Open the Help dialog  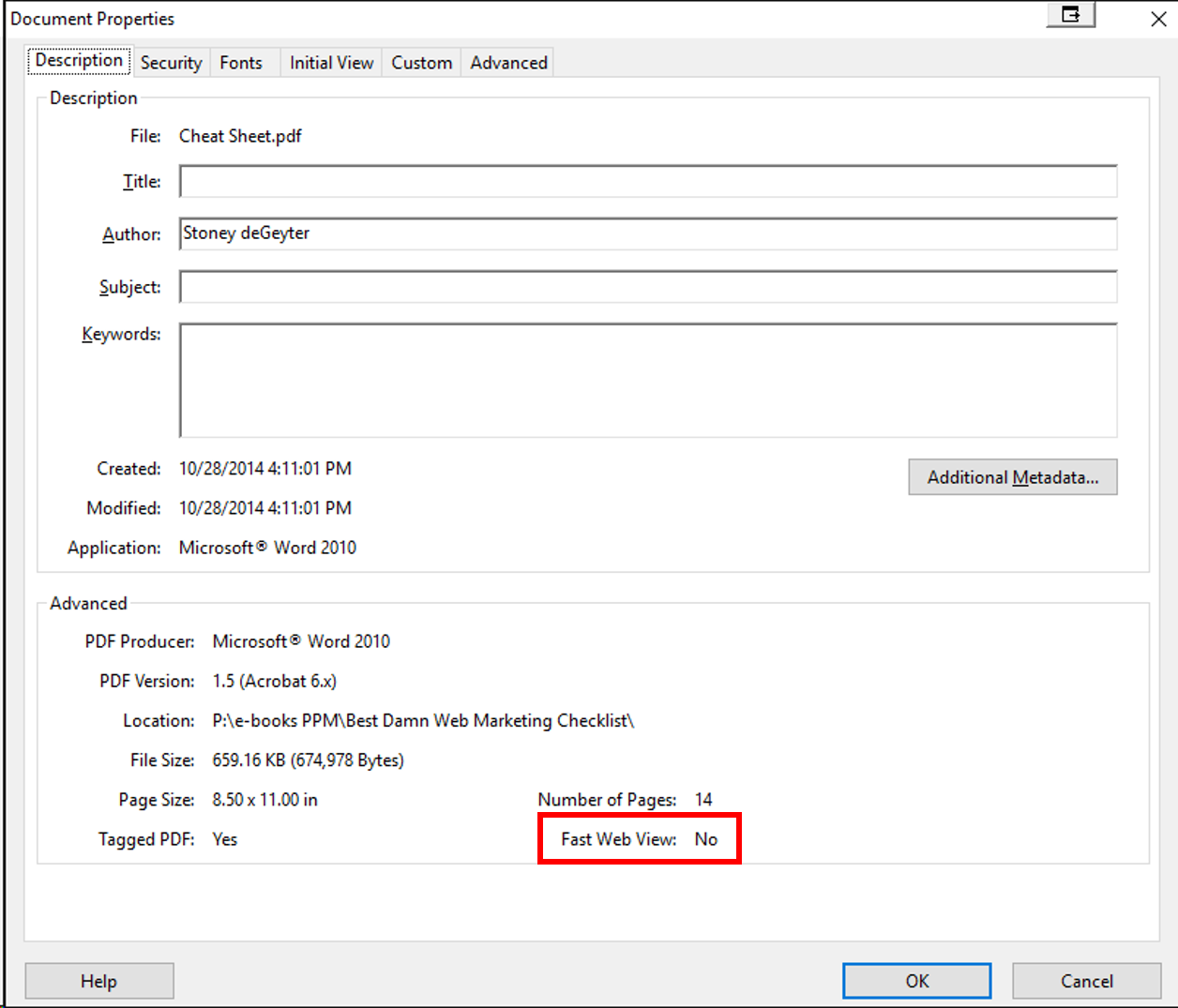tap(98, 981)
